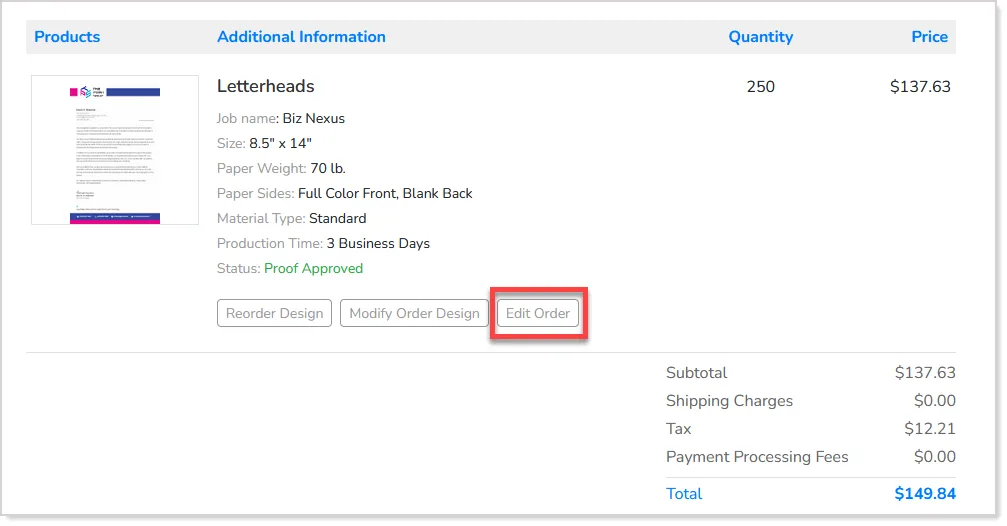Click the Tax amount $12.21
Viewport: 1007px width, 526px height.
[929, 429]
